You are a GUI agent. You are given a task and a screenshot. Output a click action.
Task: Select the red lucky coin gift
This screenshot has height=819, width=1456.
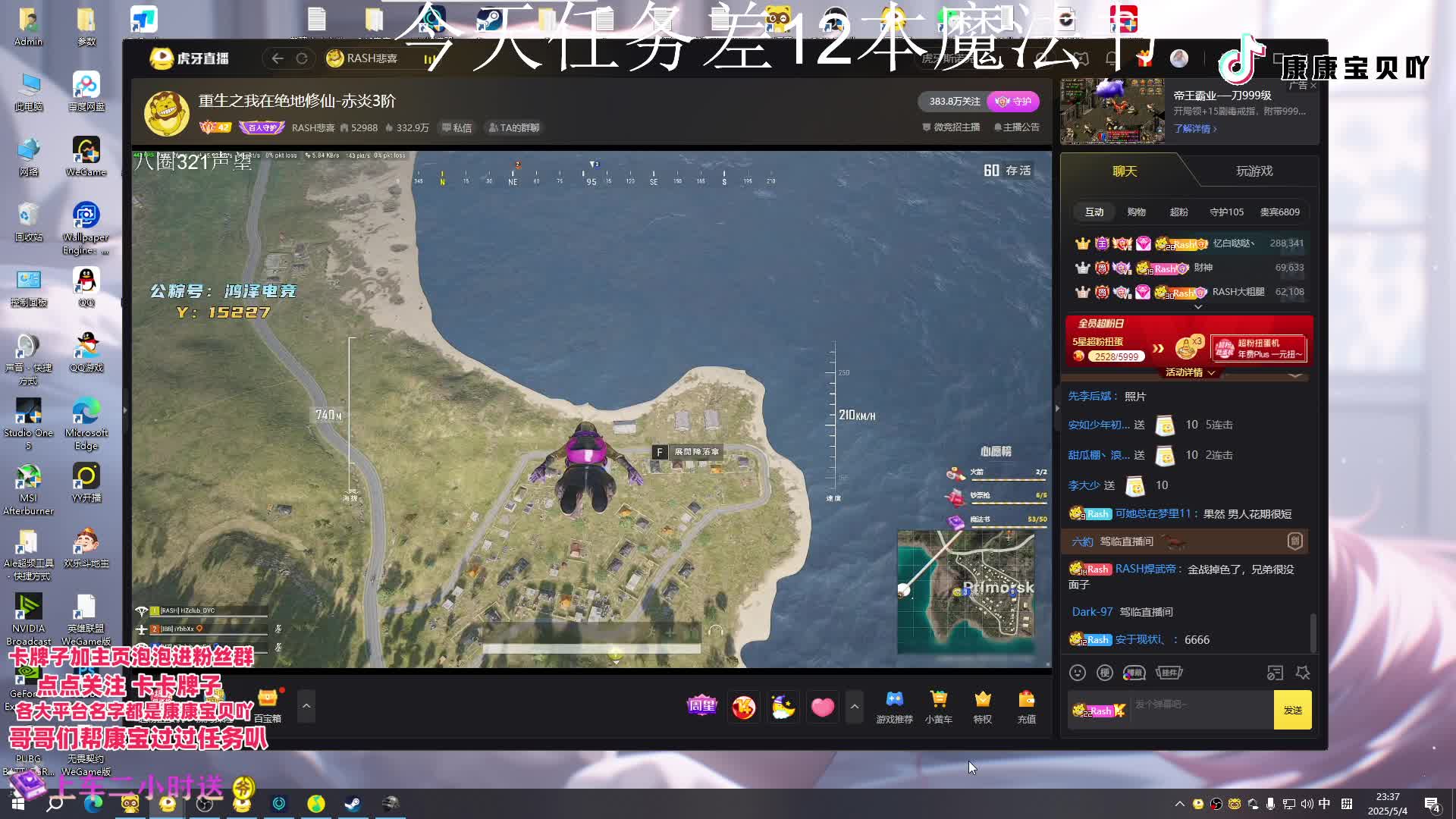743,707
